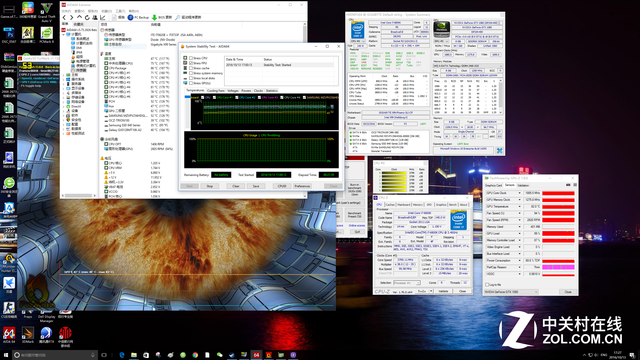640x360 pixels.
Task: Switch to Cooling Fans tab in stability test
Action: tap(216, 91)
